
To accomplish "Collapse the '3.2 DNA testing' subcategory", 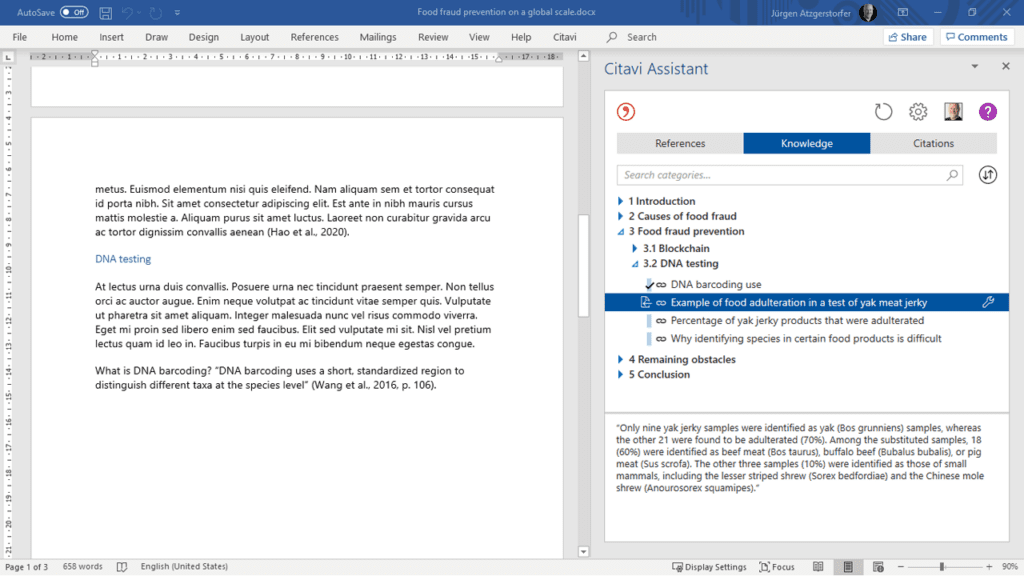I will (634, 264).
